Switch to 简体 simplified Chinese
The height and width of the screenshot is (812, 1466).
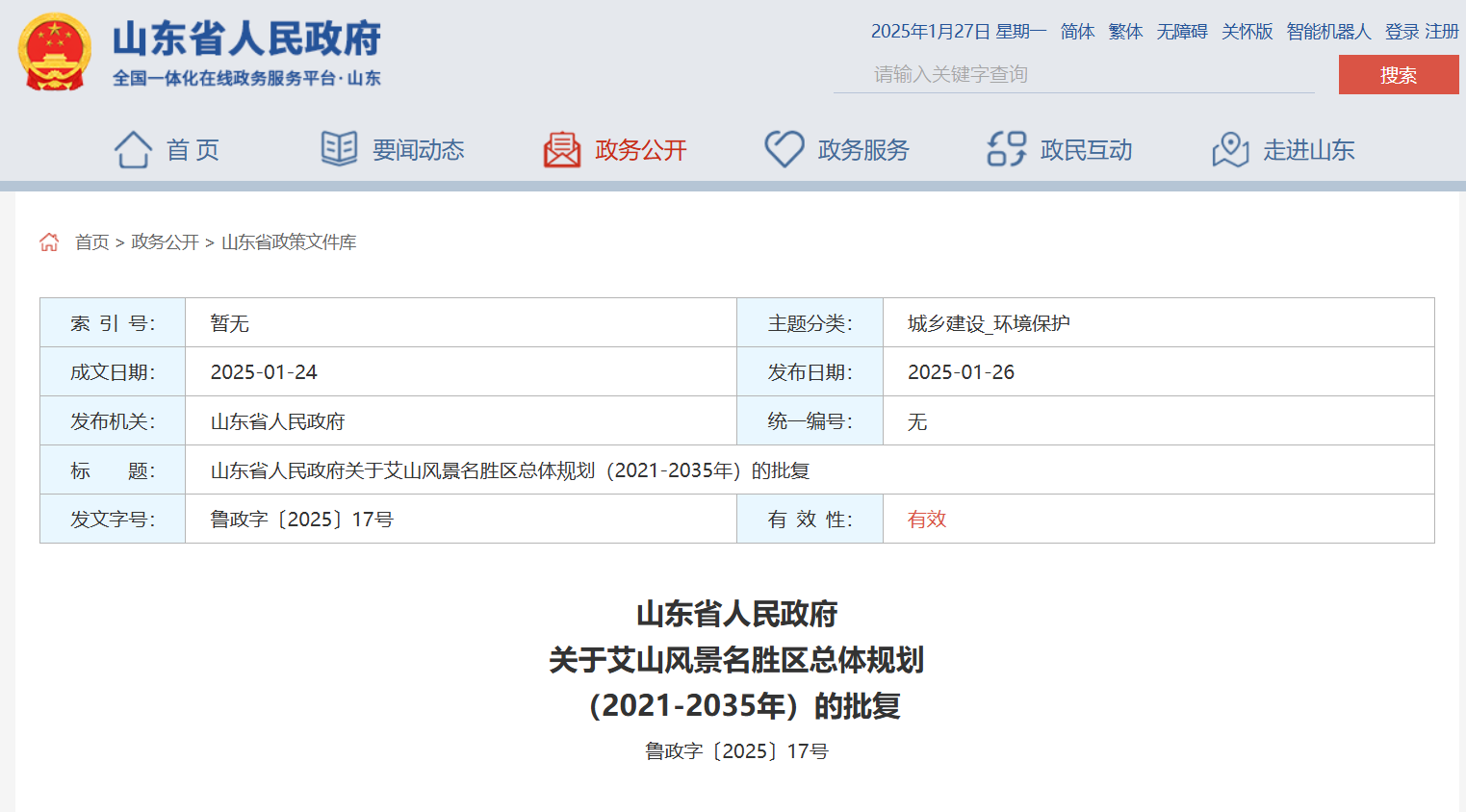[x=1078, y=32]
